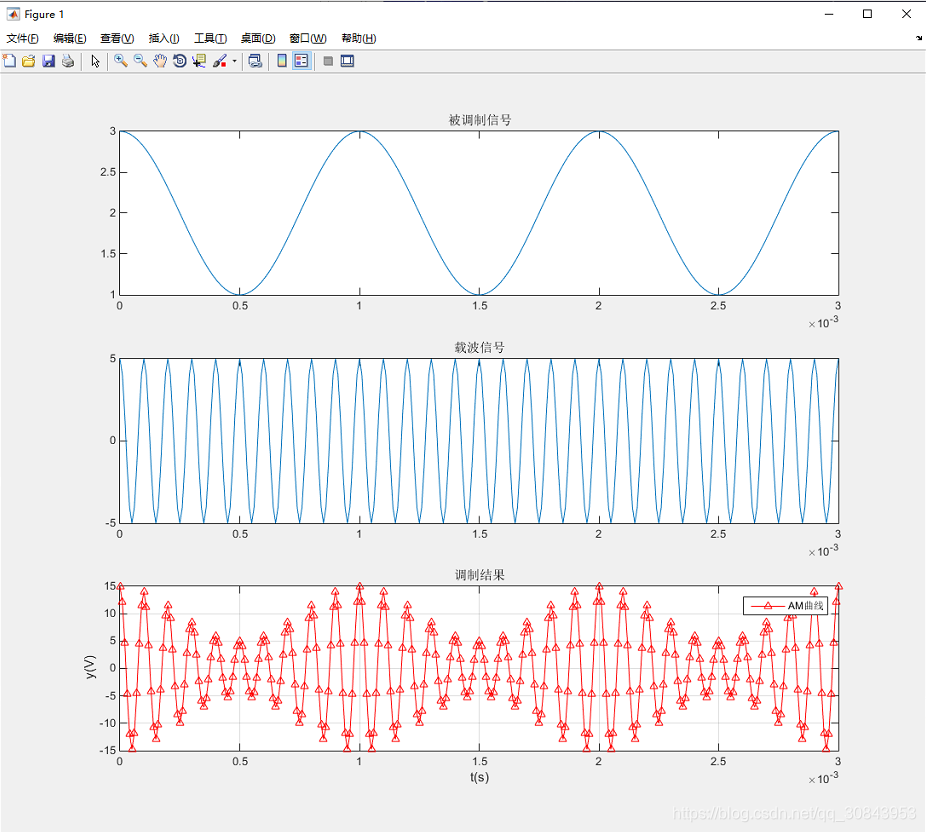Open the 编辑(E) menu
The width and height of the screenshot is (926, 832).
[70, 38]
